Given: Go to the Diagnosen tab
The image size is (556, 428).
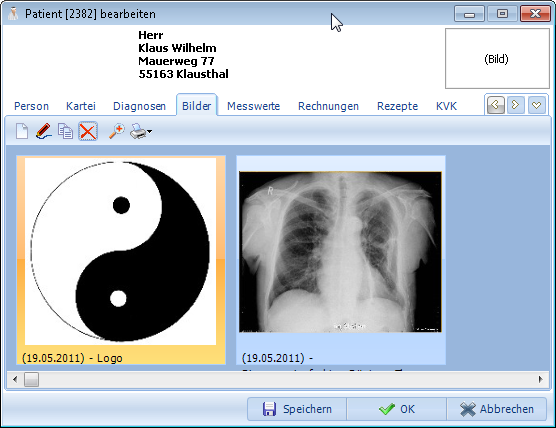Looking at the screenshot, I should (139, 106).
